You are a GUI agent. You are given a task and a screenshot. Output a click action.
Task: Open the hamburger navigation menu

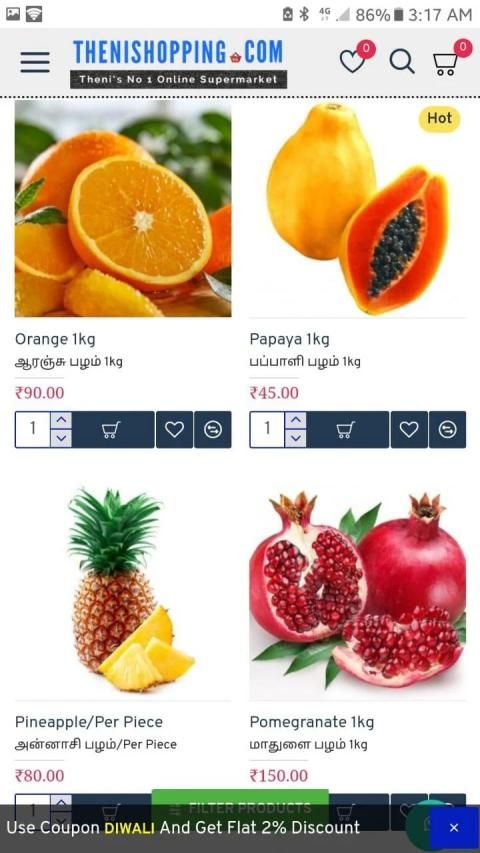[x=35, y=63]
